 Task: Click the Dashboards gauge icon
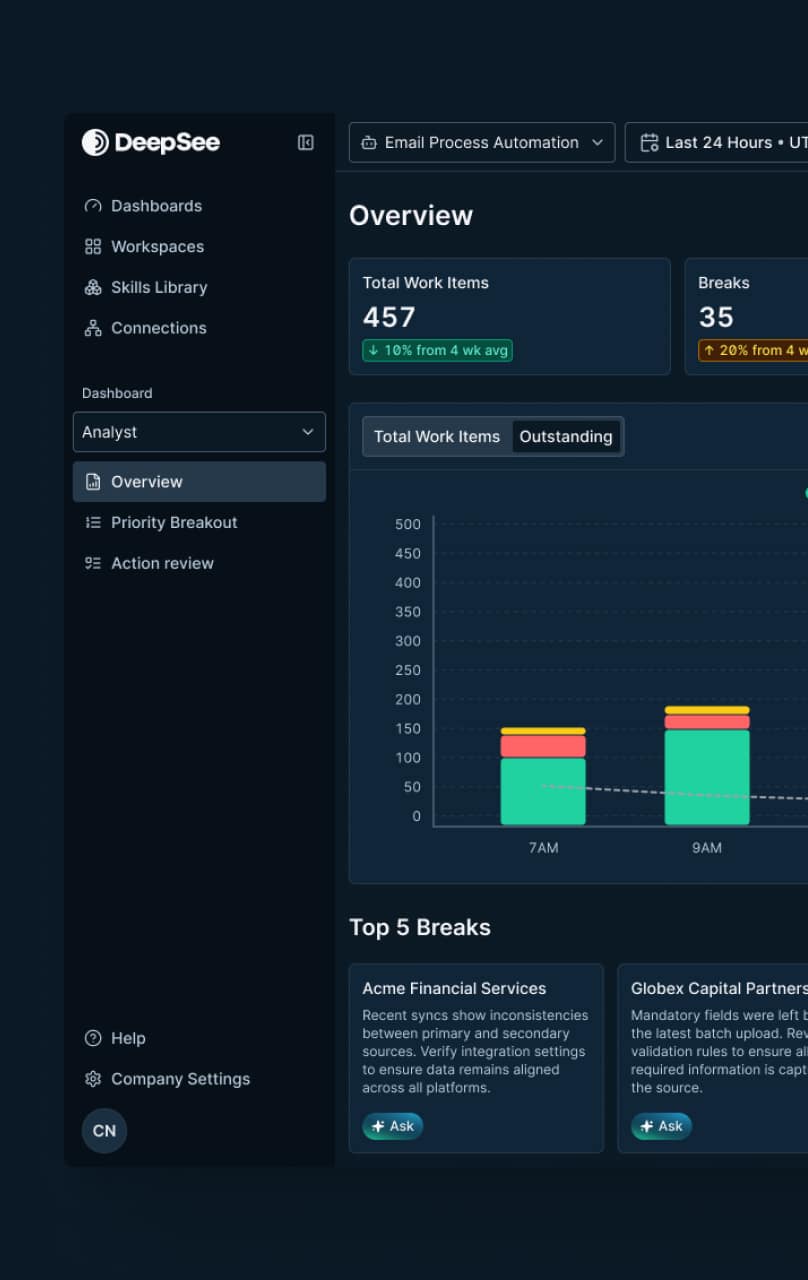[93, 206]
